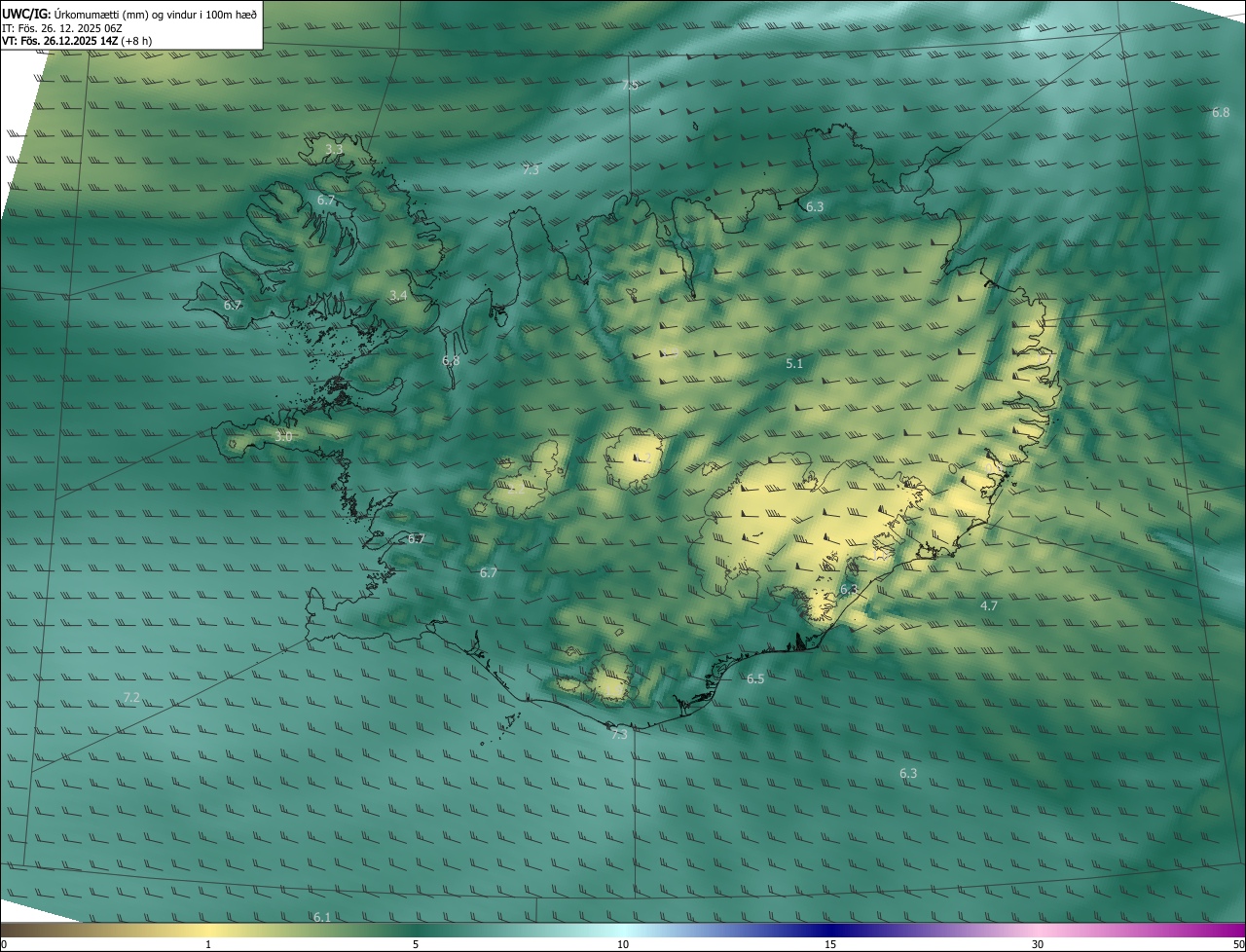
Task: Click the 3.3 value label on the map
Action: pyautogui.click(x=334, y=149)
